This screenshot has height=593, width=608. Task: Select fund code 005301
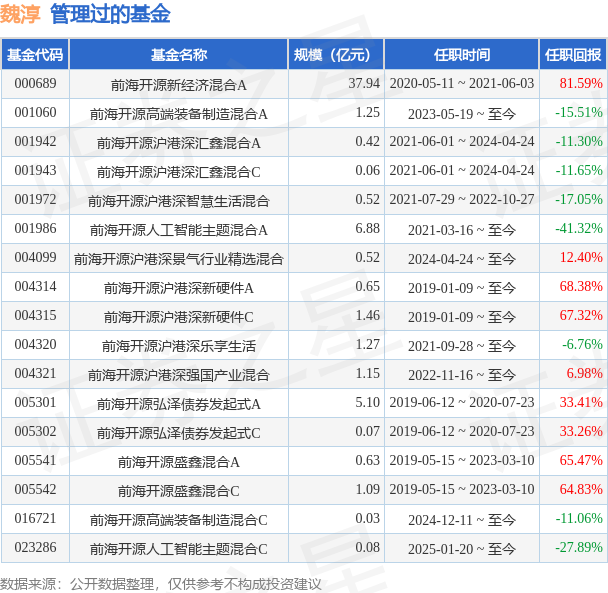tap(35, 403)
